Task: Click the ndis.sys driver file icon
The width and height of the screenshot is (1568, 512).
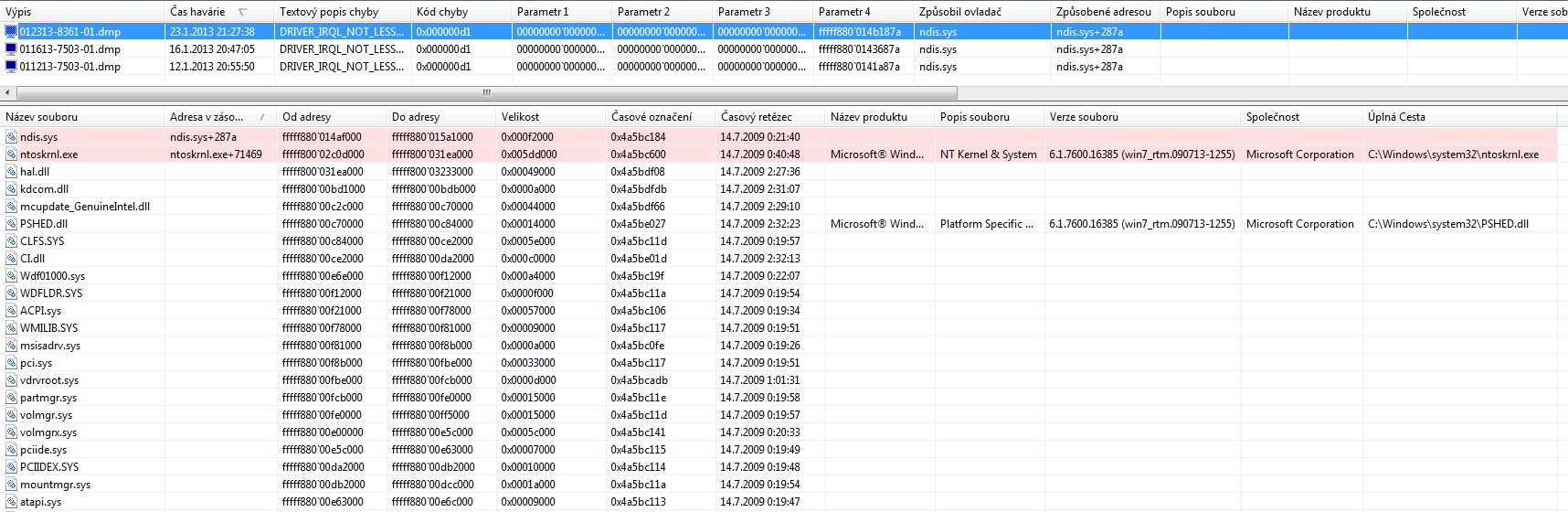Action: (x=11, y=137)
